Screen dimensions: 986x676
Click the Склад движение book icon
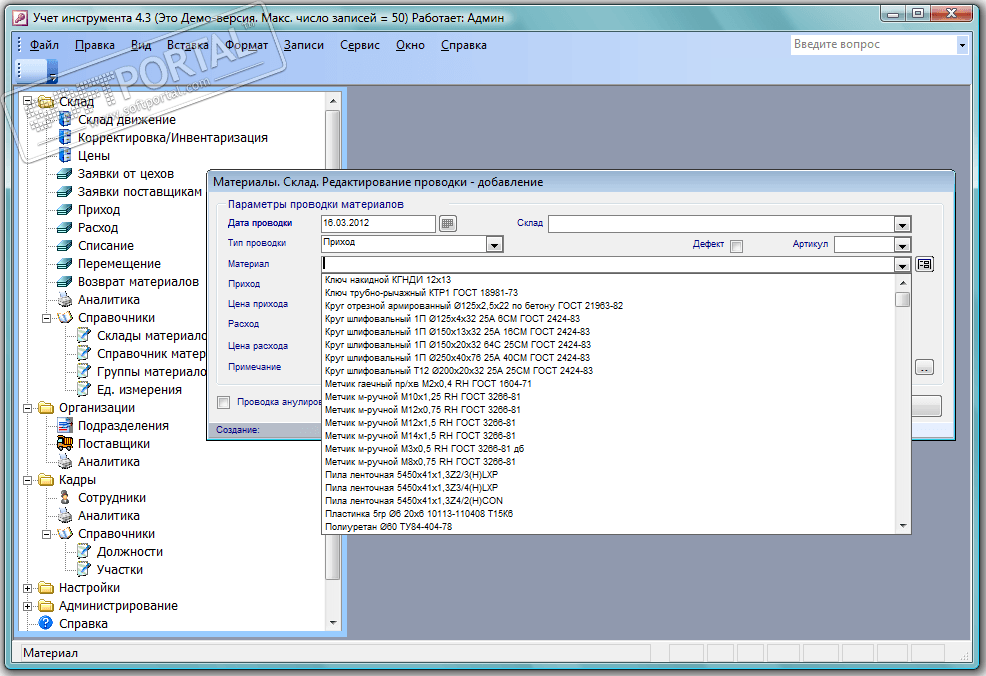click(66, 120)
